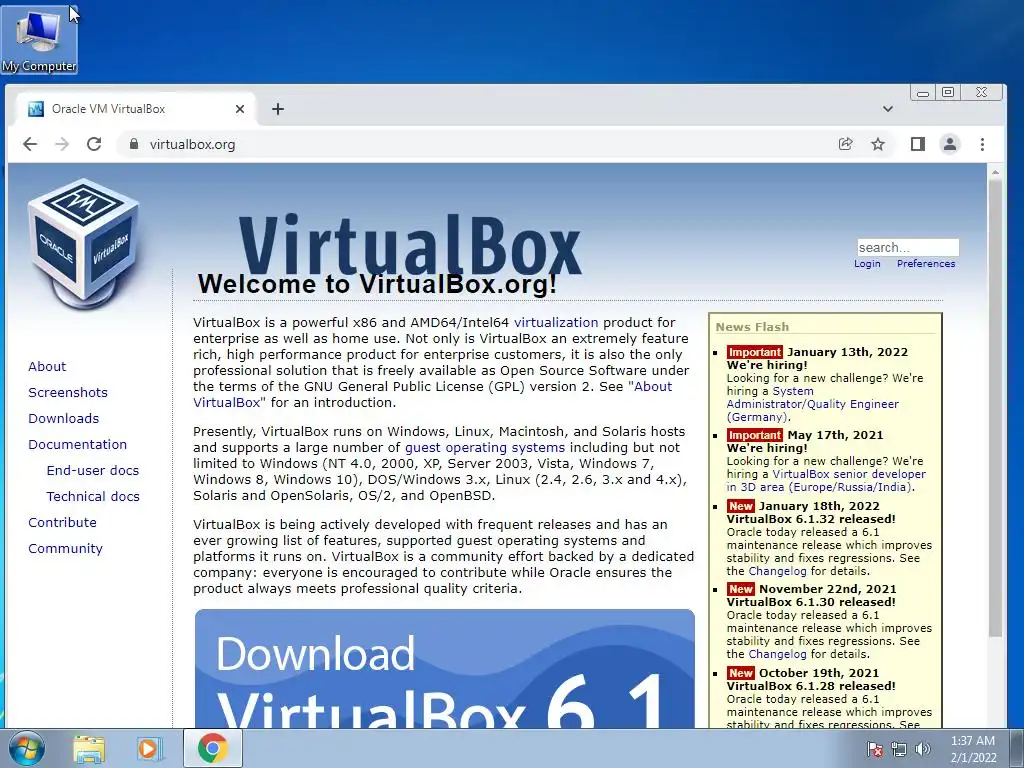The height and width of the screenshot is (768, 1024).
Task: Go to About in sidebar
Action: [47, 366]
